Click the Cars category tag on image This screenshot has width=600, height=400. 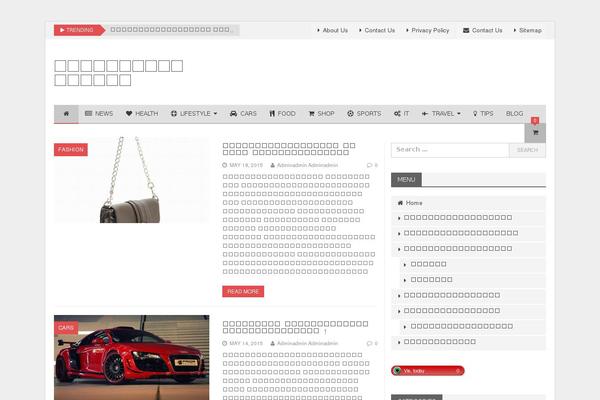(66, 328)
